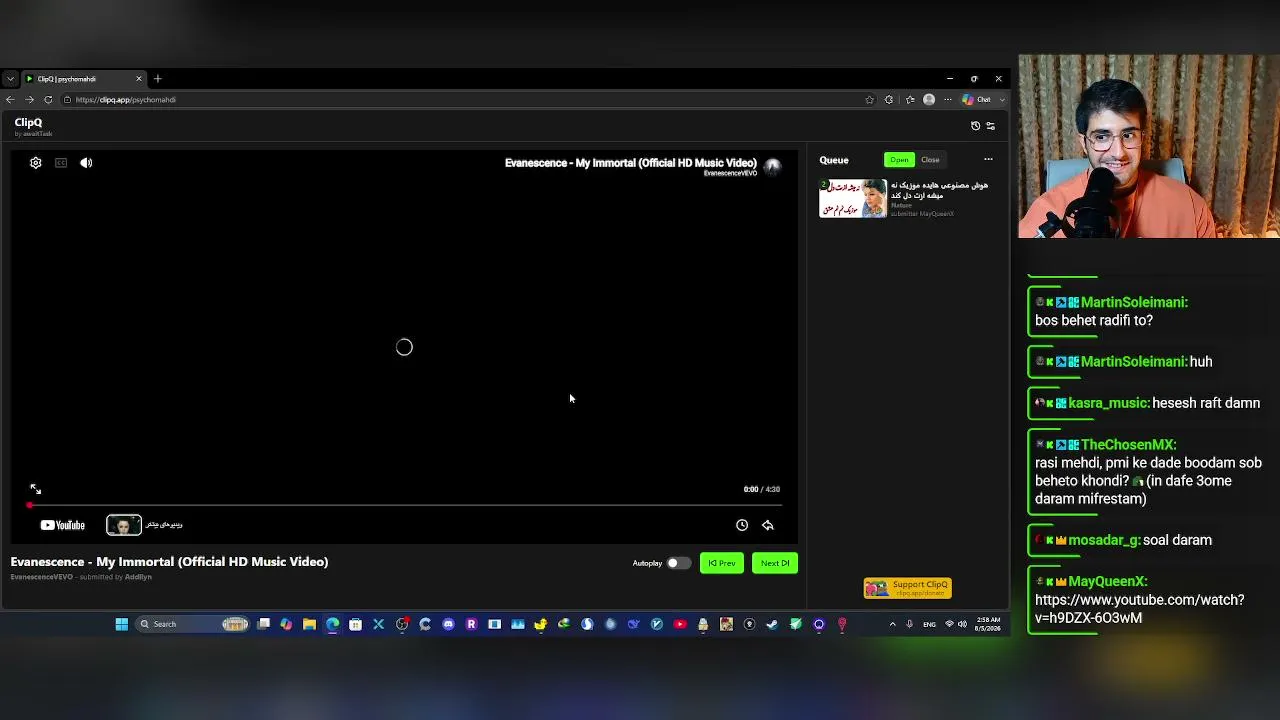This screenshot has width=1280, height=720.
Task: Expand the browser tab search dropdown
Action: [10, 79]
